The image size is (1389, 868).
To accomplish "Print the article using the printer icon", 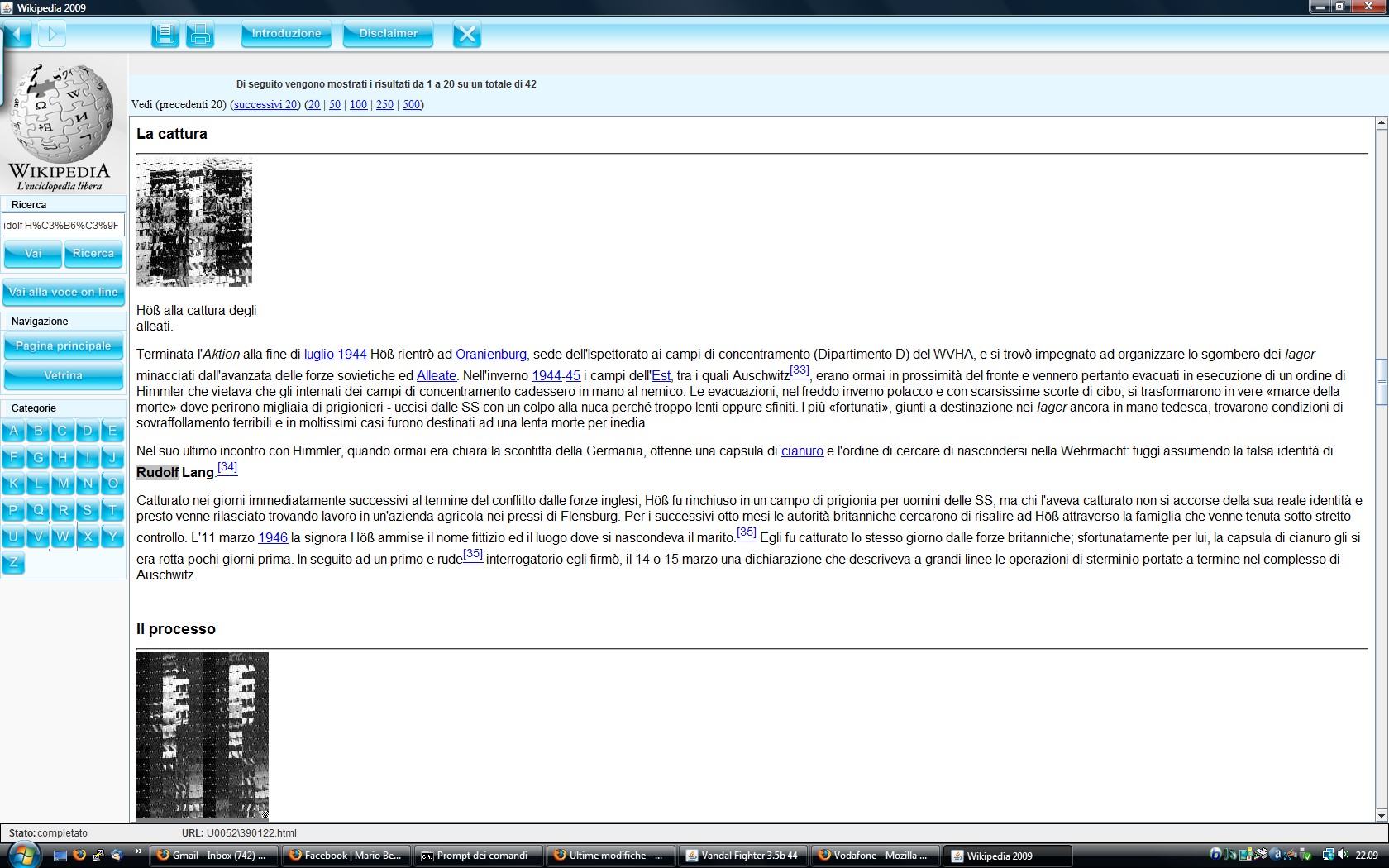I will pyautogui.click(x=200, y=34).
